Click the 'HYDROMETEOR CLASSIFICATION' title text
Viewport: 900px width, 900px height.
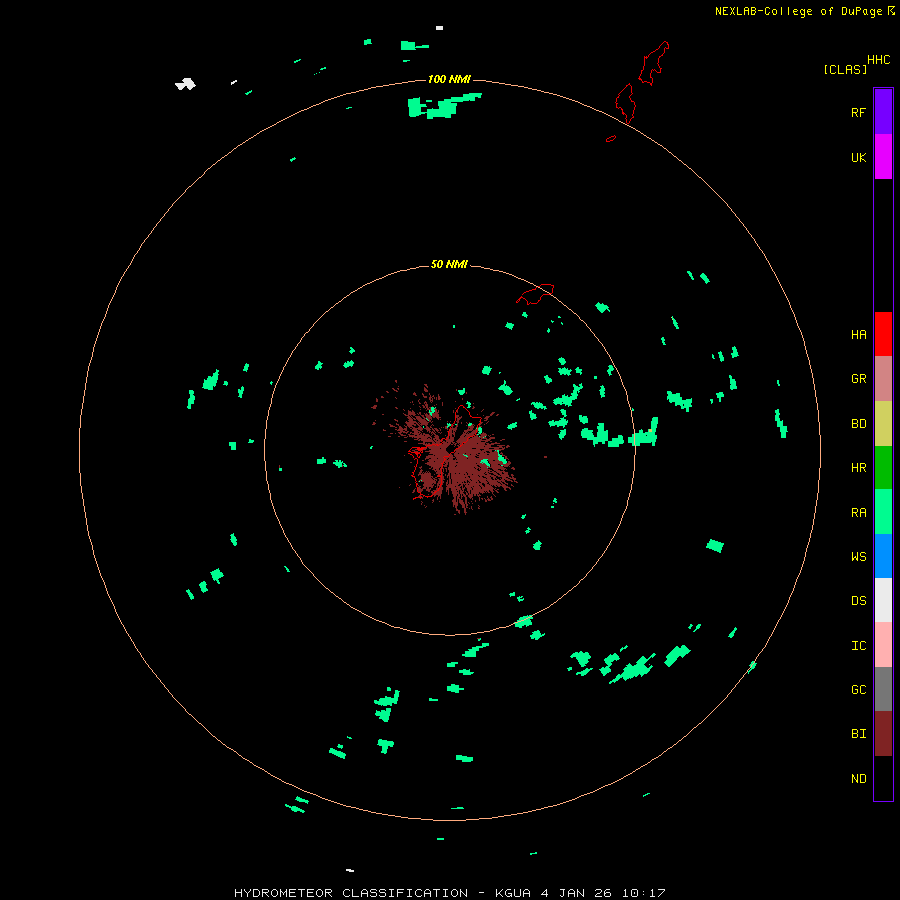(351, 893)
